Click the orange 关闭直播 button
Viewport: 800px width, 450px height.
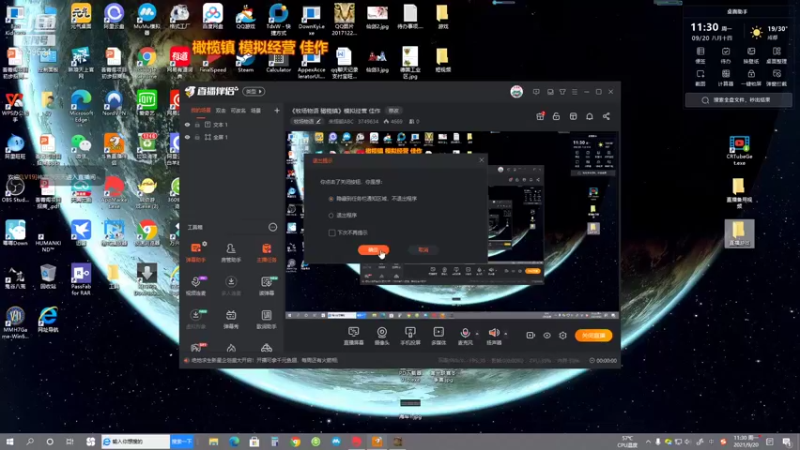pyautogui.click(x=593, y=335)
